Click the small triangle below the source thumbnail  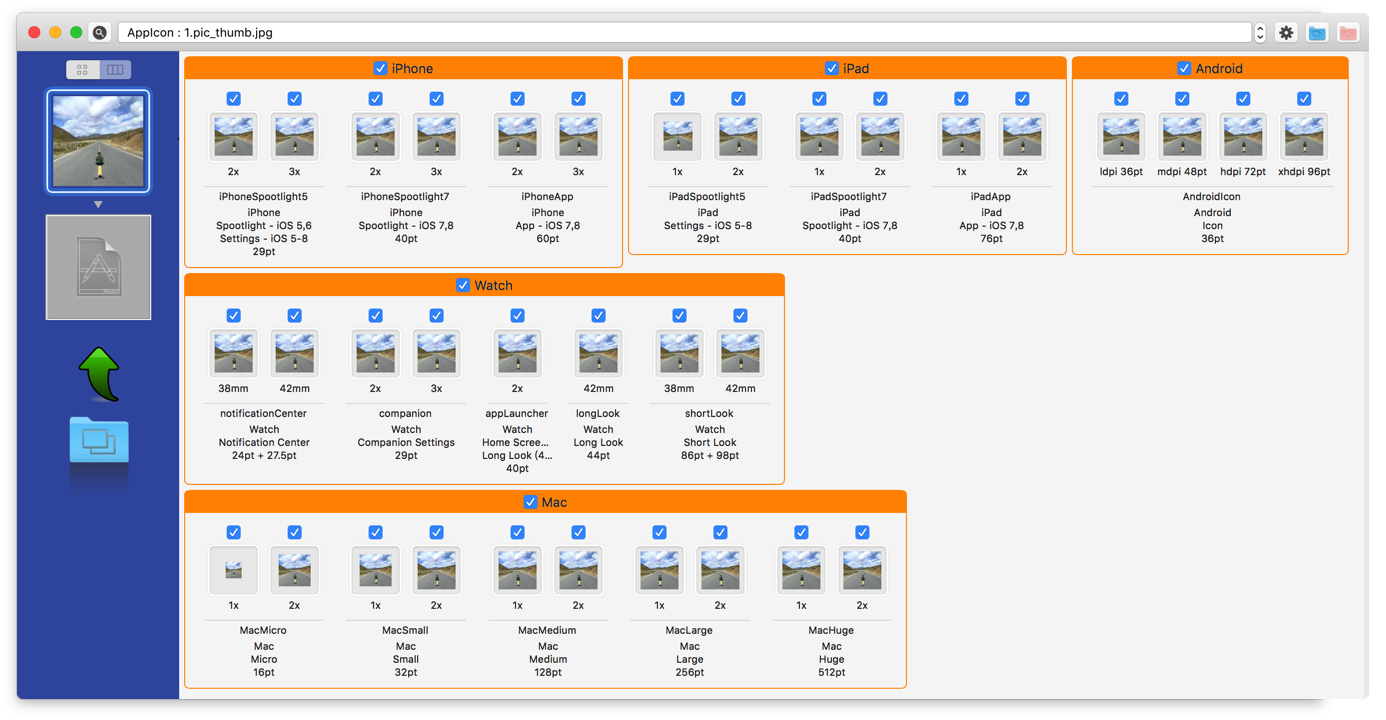coord(98,204)
